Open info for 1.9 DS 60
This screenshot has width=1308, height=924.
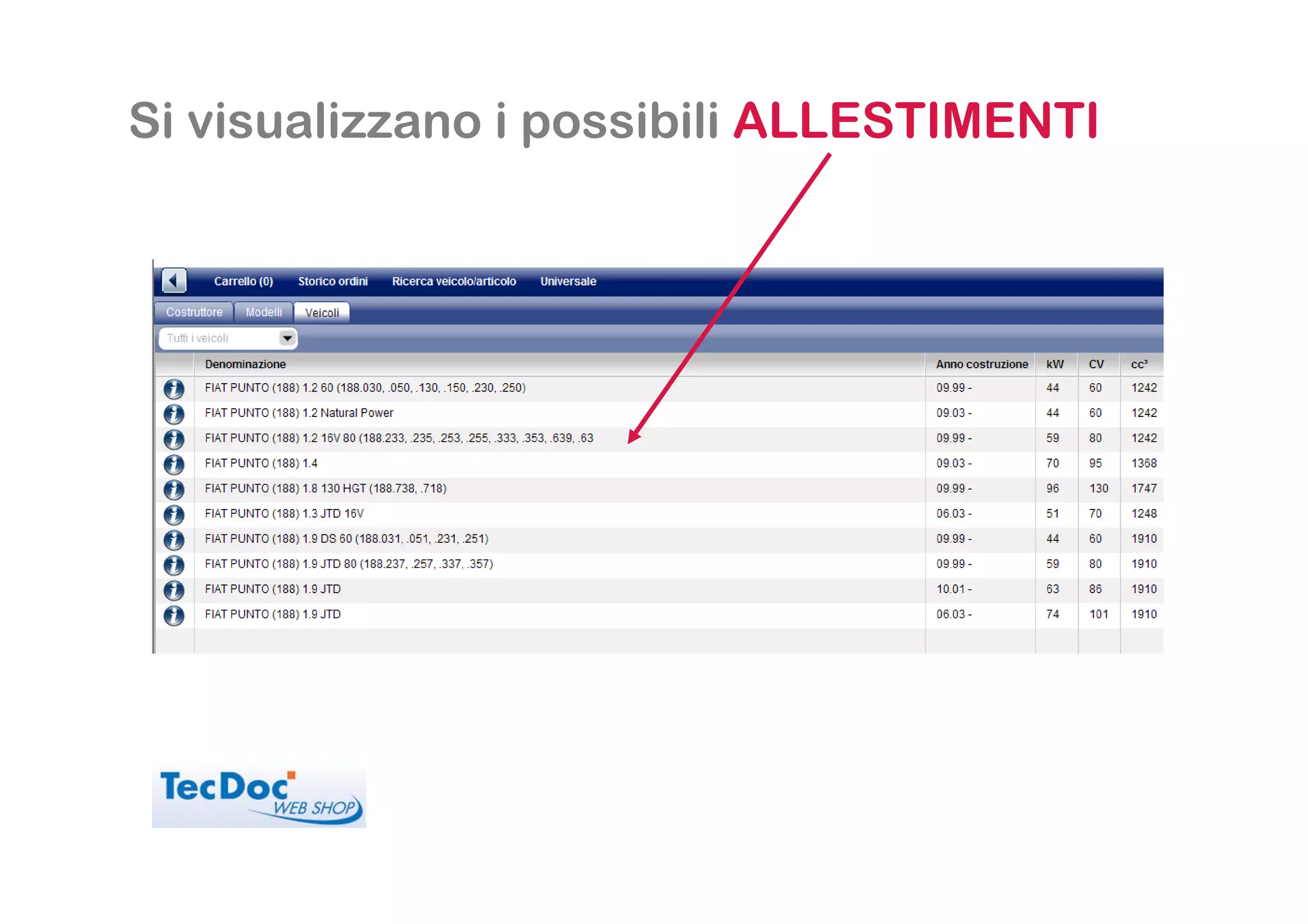tap(174, 540)
